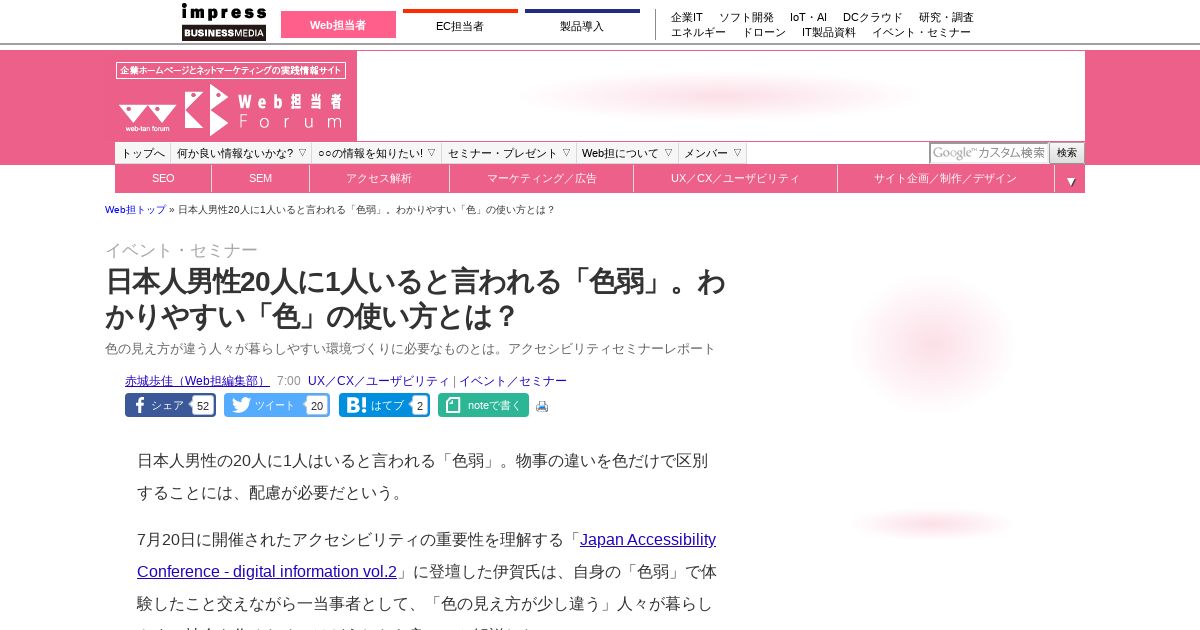Open author 赤城歩佳(Web担編集部) link
The width and height of the screenshot is (1200, 630).
point(197,381)
